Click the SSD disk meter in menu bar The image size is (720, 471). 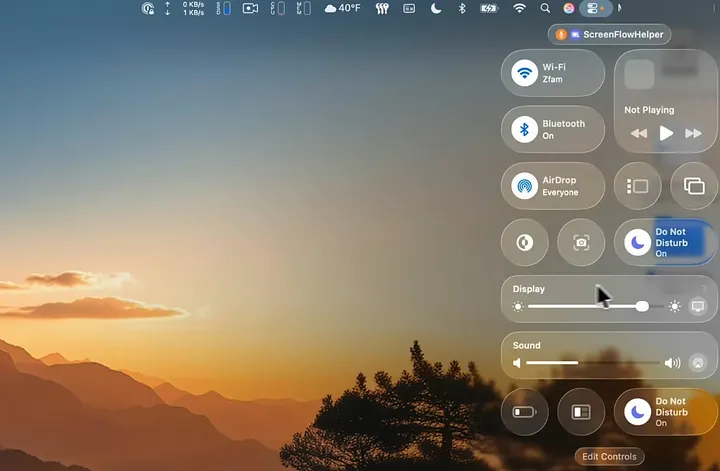(224, 8)
